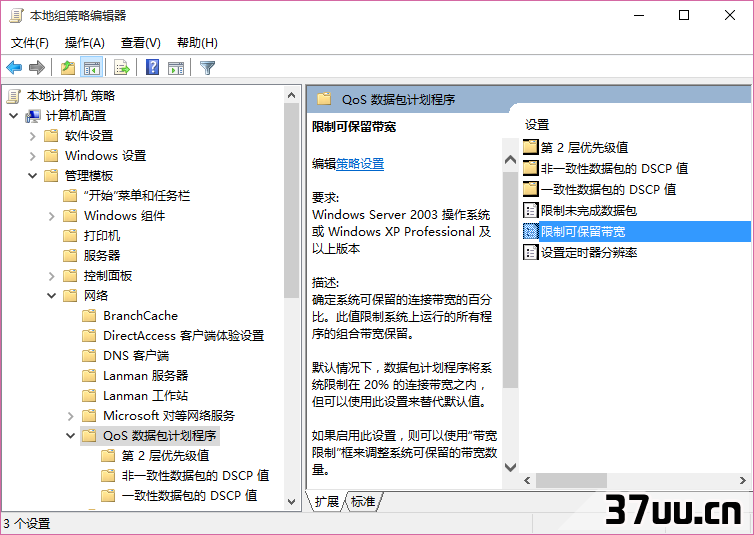Image resolution: width=754 pixels, height=535 pixels.
Task: Select 第 2 层优先级值 under QoS in tree
Action: pos(165,456)
